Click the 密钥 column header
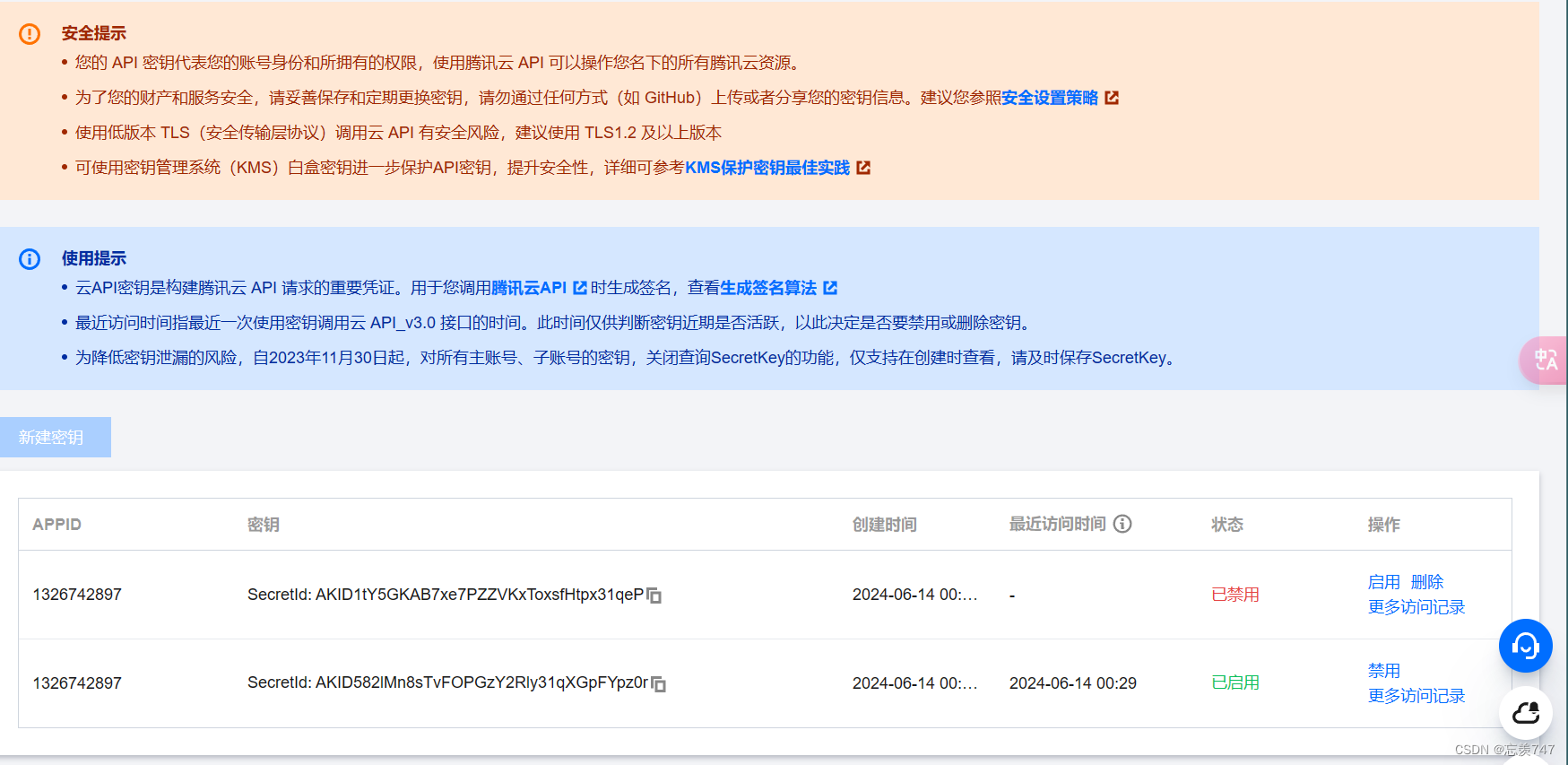 click(264, 525)
